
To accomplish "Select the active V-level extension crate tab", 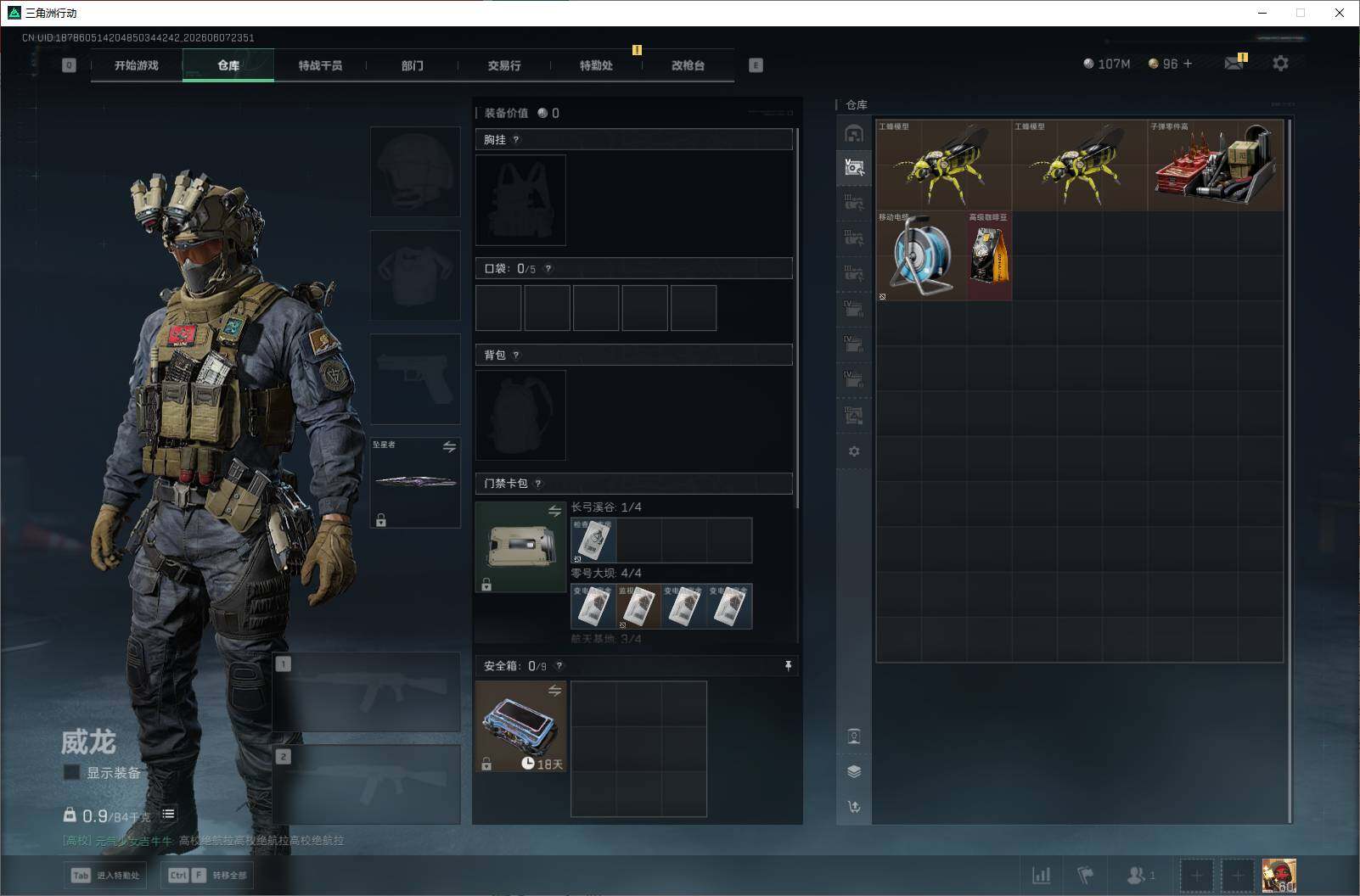I will click(854, 167).
